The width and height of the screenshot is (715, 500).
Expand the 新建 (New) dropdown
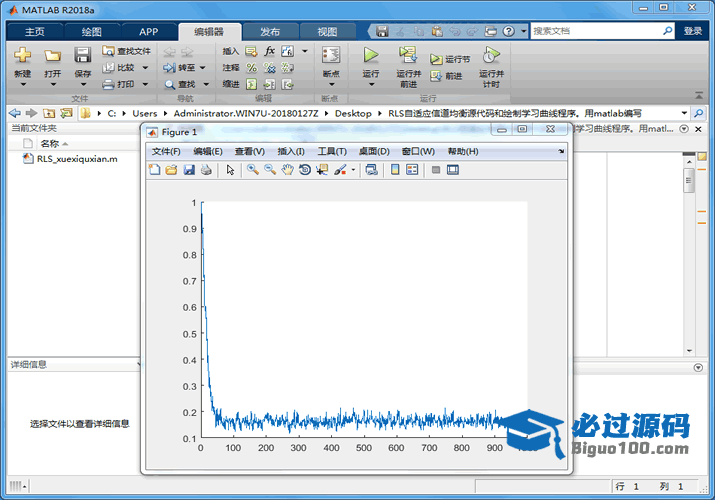pyautogui.click(x=22, y=84)
